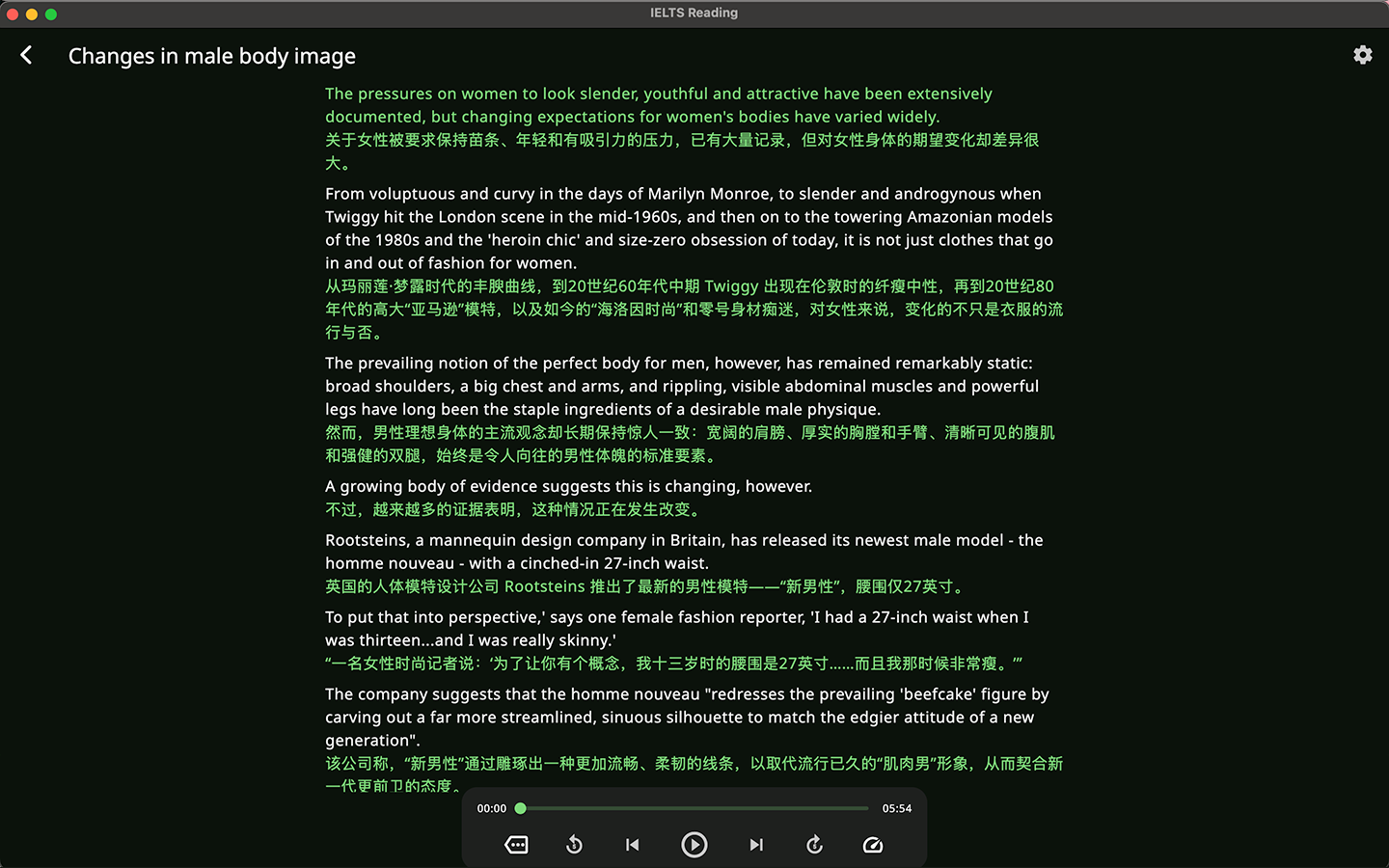Click the 'Changes in male body image' title

point(212,56)
